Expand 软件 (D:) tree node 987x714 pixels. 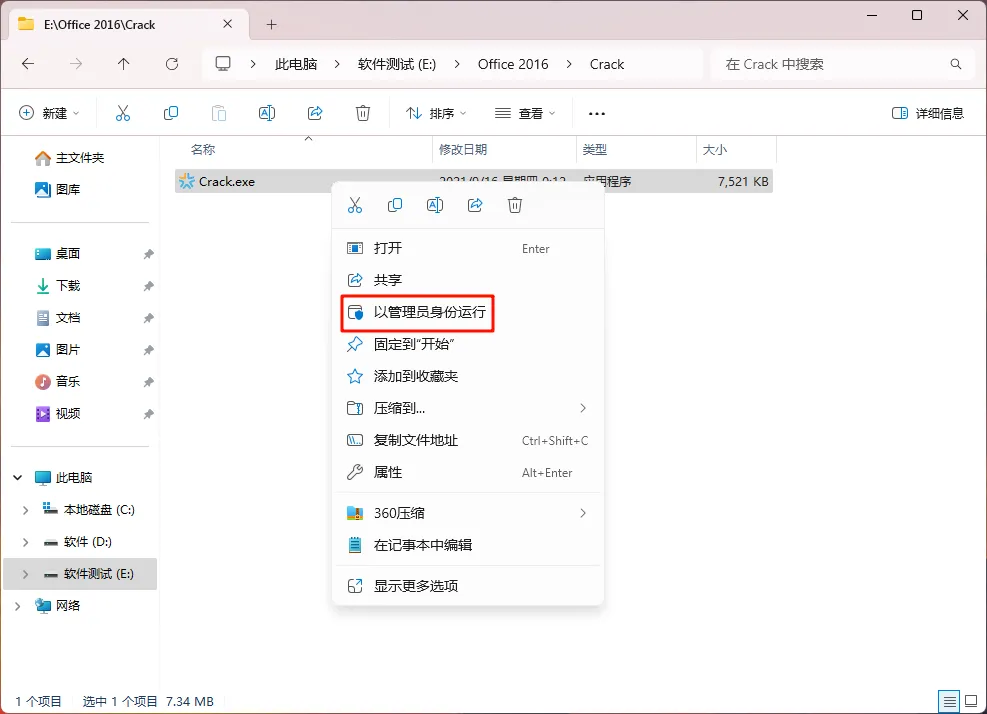coord(26,542)
